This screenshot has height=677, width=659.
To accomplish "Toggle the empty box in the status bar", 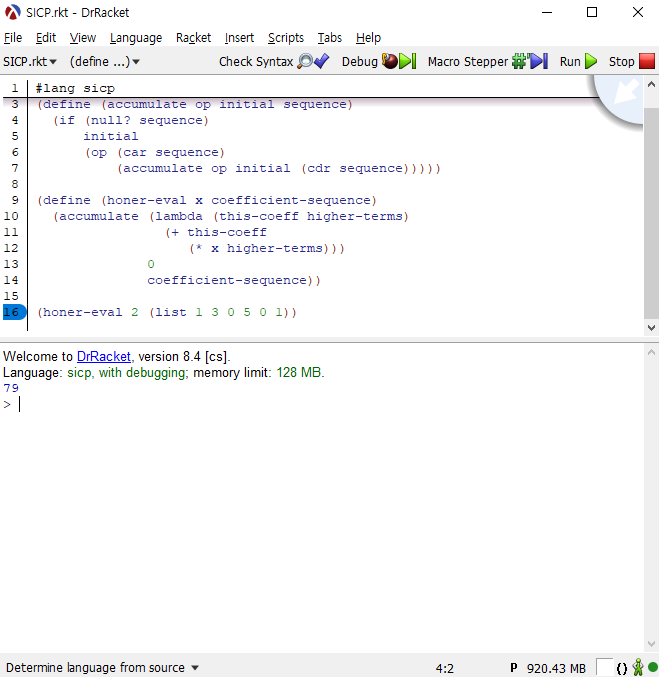I will tap(604, 667).
